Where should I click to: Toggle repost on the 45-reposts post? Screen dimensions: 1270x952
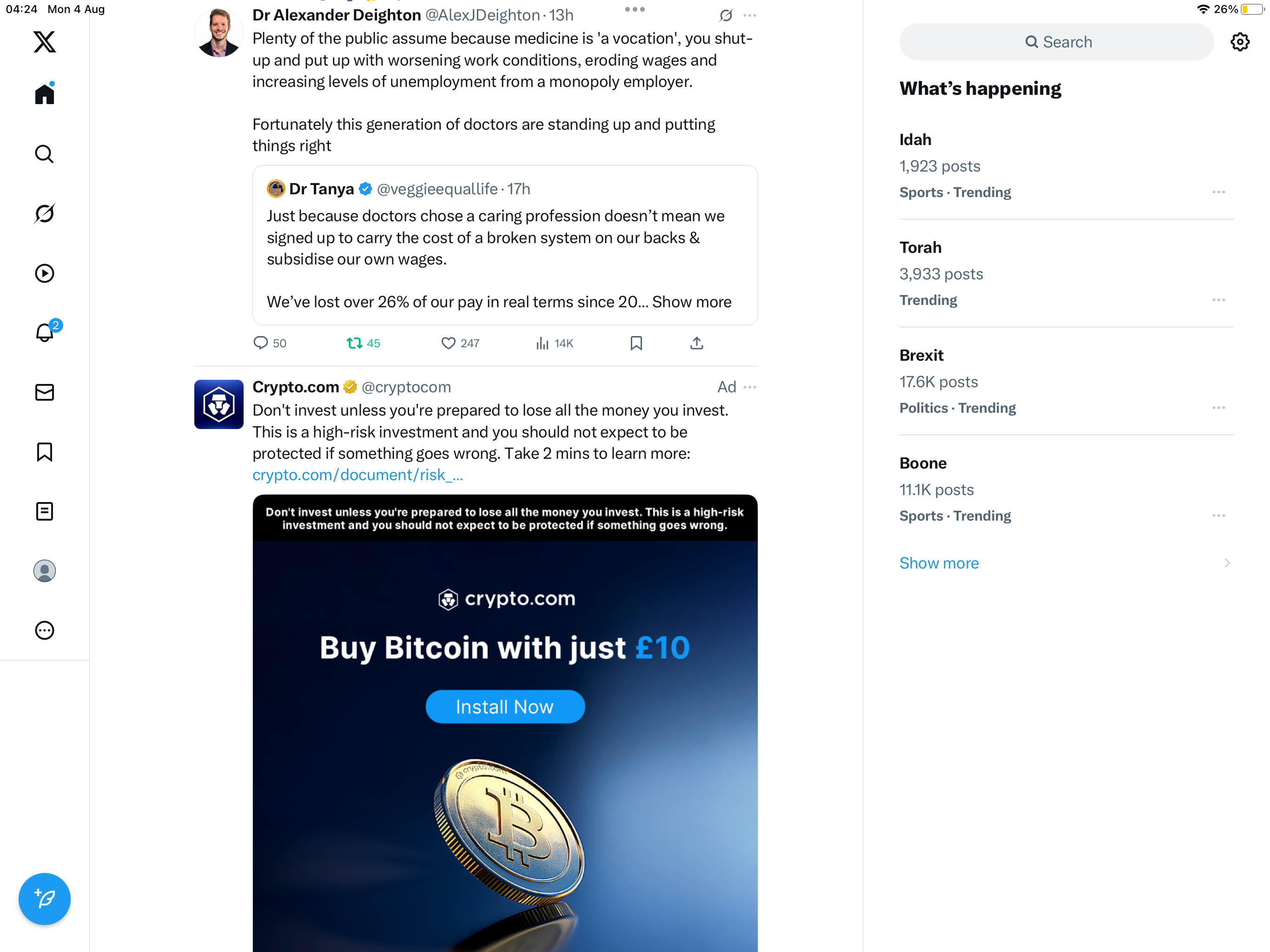pos(354,344)
